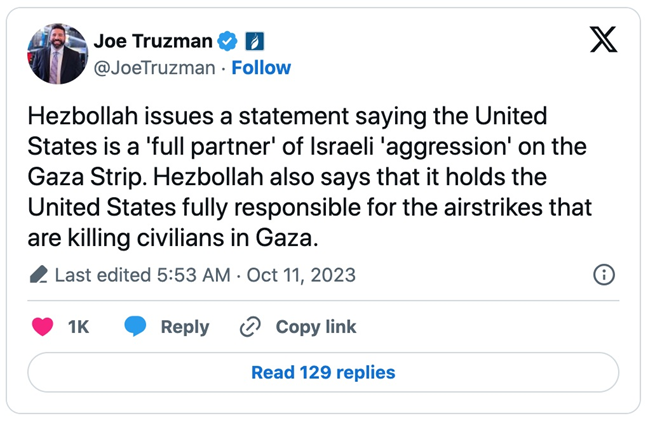
Task: Click the pencil edit-history icon
Action: (x=39, y=274)
